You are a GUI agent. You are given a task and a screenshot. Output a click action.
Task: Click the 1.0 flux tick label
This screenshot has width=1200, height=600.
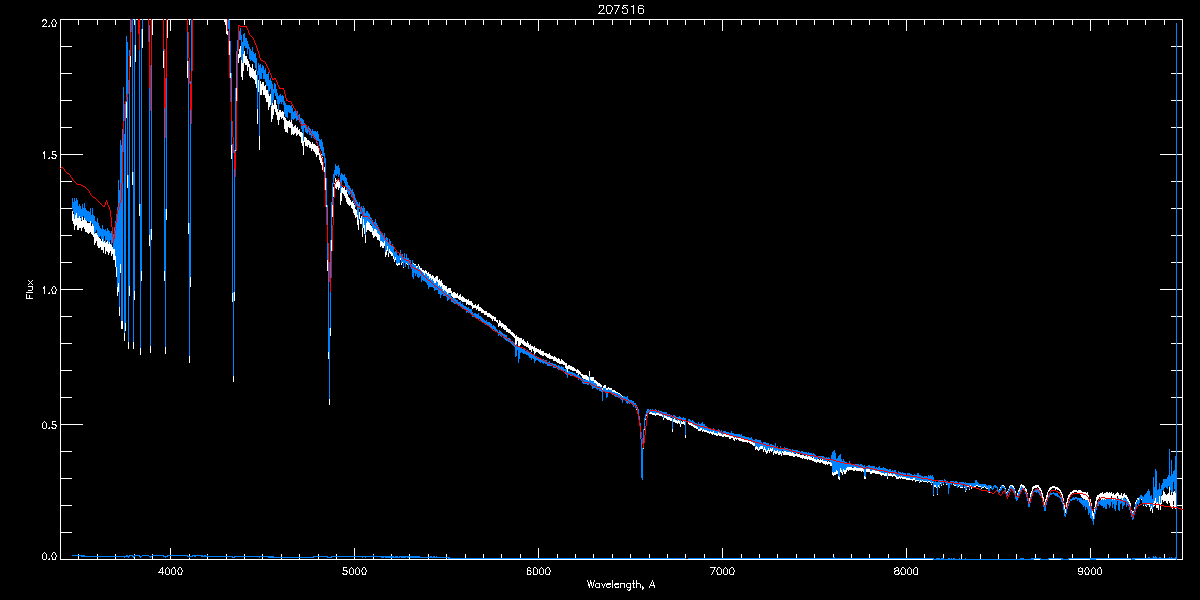(x=48, y=290)
